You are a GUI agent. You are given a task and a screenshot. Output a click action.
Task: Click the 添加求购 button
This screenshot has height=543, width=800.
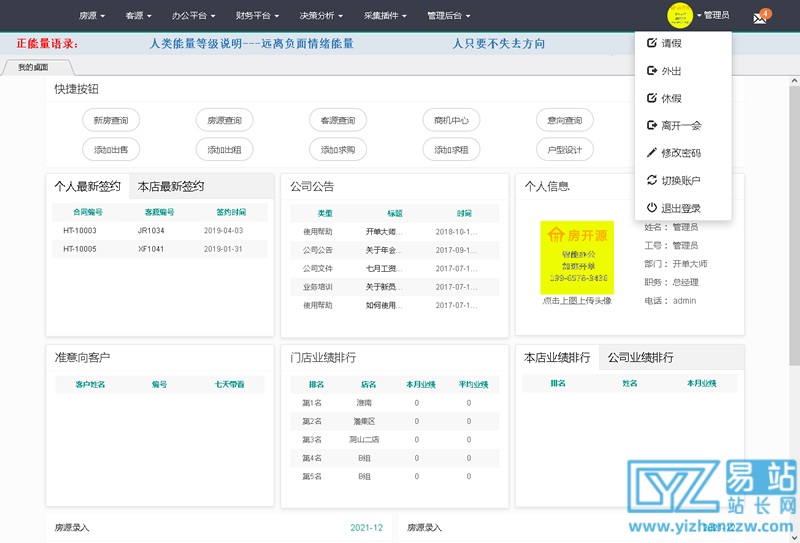click(338, 150)
